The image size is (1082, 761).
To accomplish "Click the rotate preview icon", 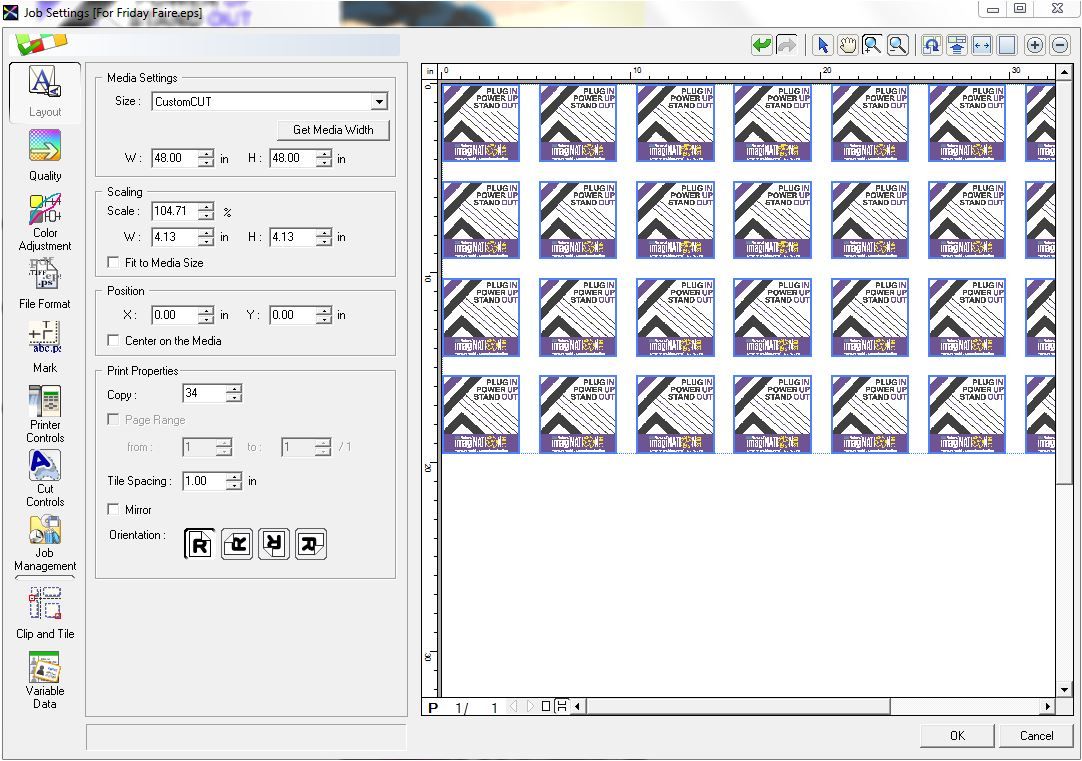I will pyautogui.click(x=932, y=46).
